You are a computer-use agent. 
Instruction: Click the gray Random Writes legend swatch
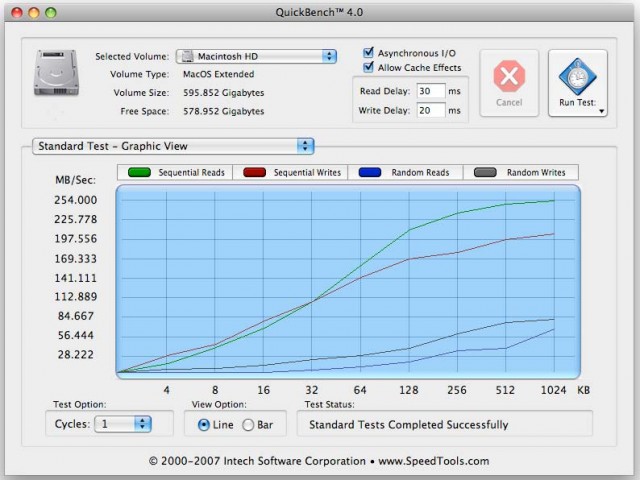pos(485,172)
